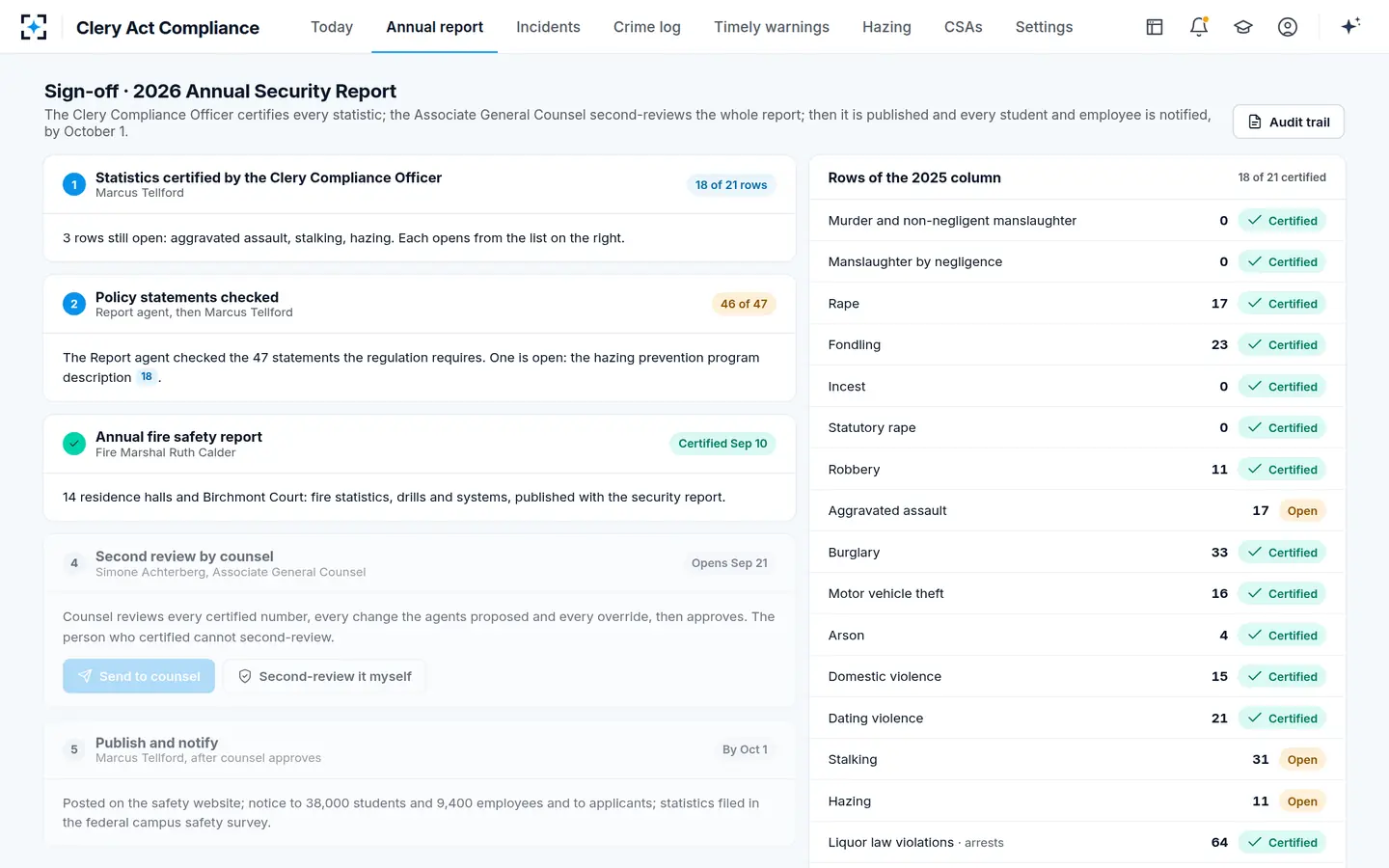
Task: Open the CSAs tab
Action: pyautogui.click(x=964, y=27)
